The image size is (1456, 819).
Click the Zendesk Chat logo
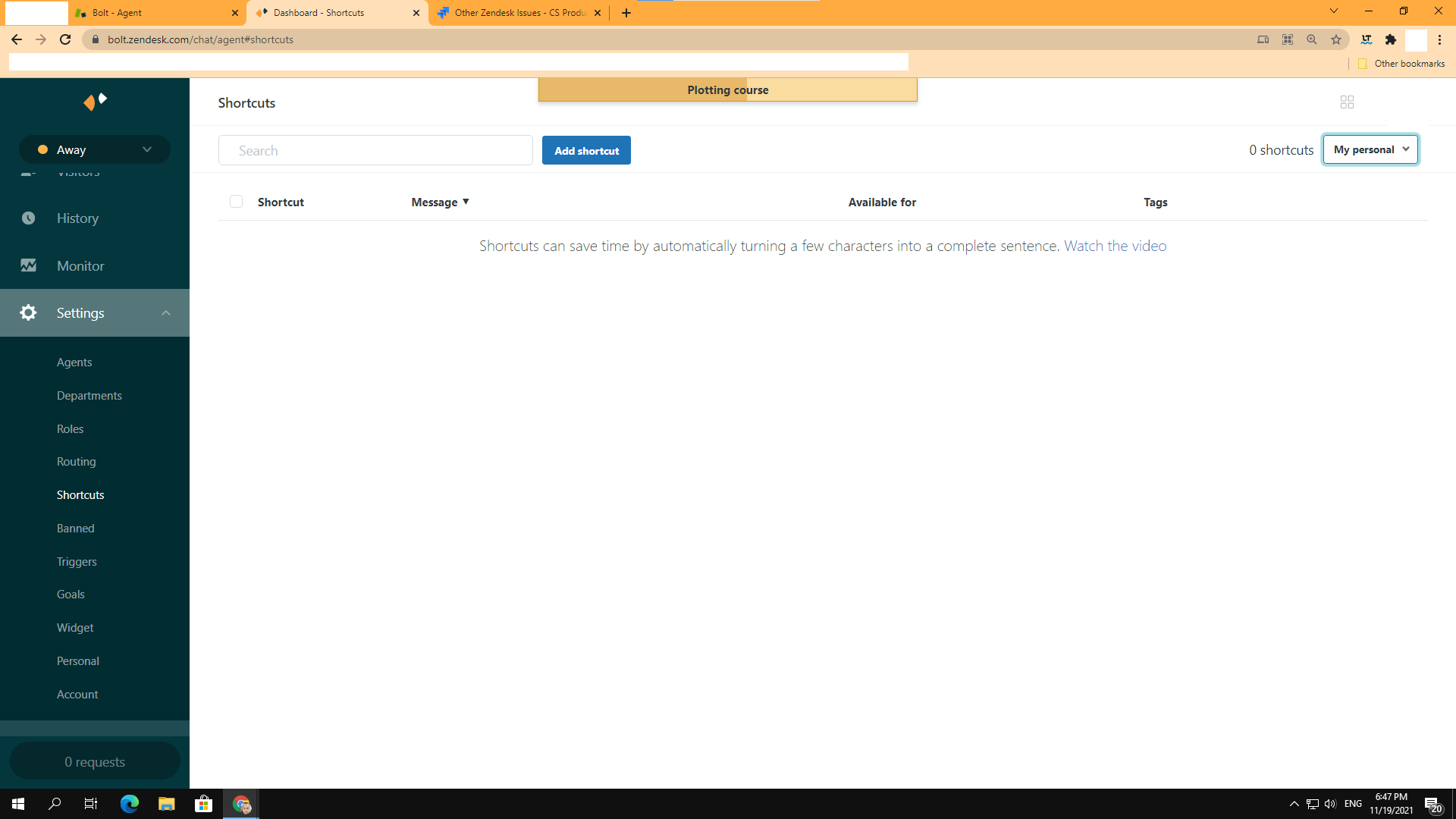click(x=95, y=102)
